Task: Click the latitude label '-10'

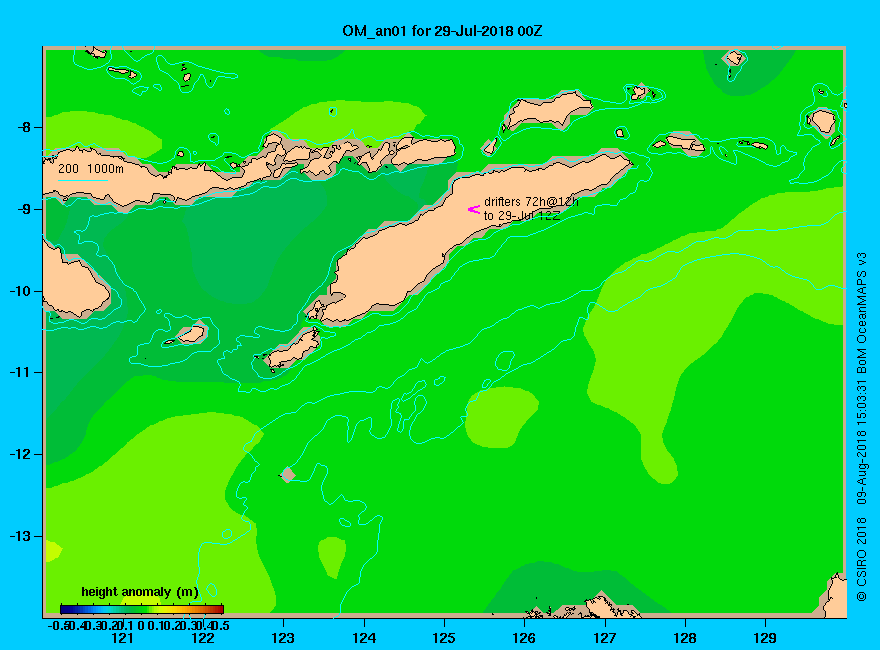Action: [21, 291]
